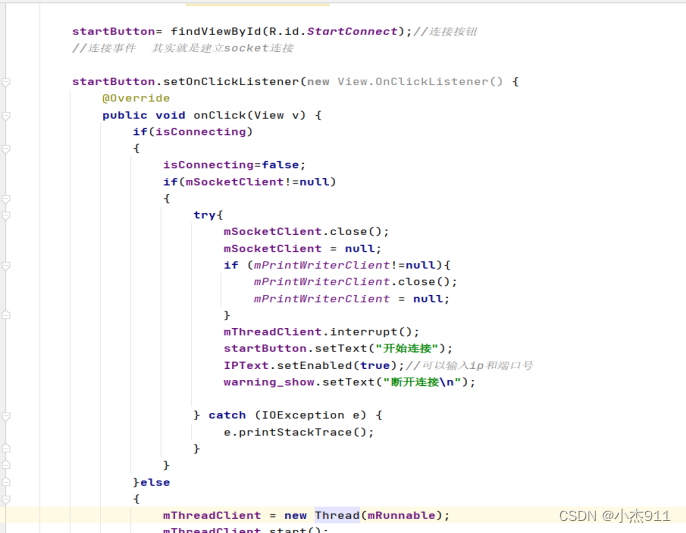Click the "断开连接\n" string literal
Image resolution: width=686 pixels, height=533 pixels.
click(x=422, y=382)
